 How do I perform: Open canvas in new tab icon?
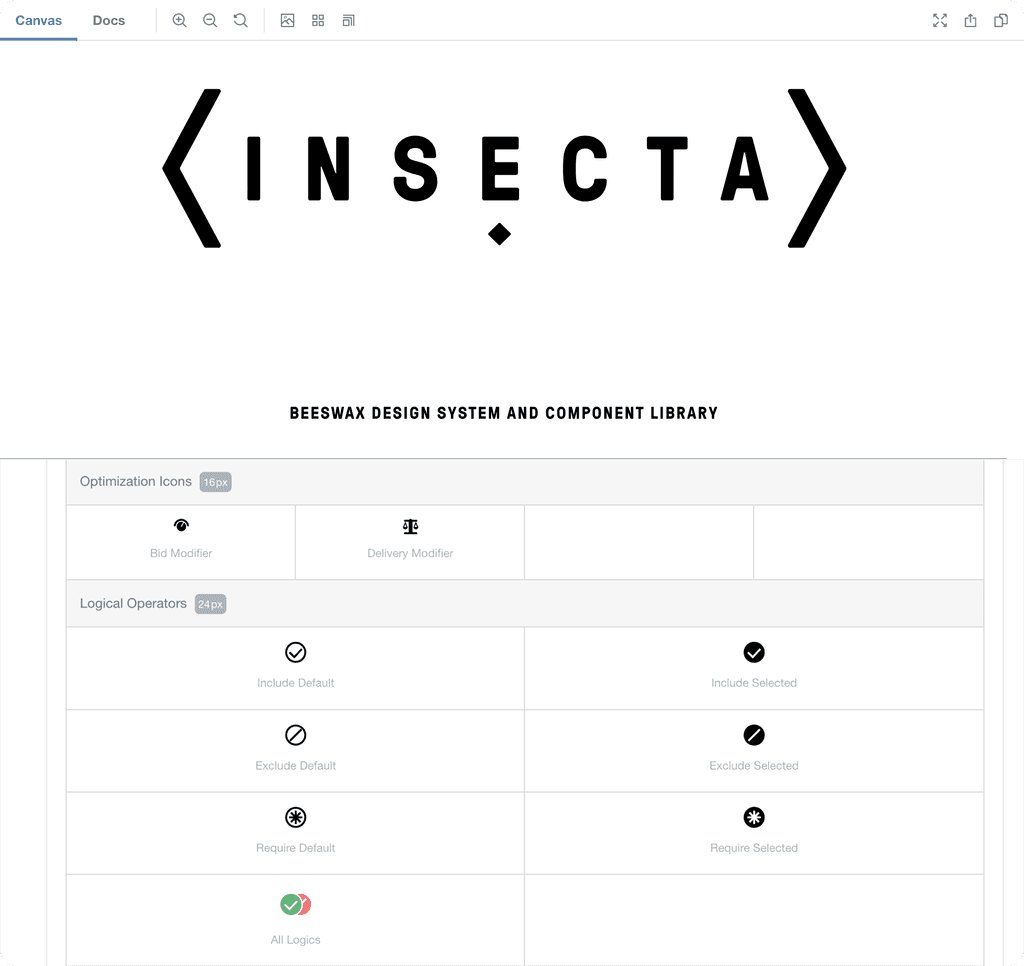coord(970,20)
